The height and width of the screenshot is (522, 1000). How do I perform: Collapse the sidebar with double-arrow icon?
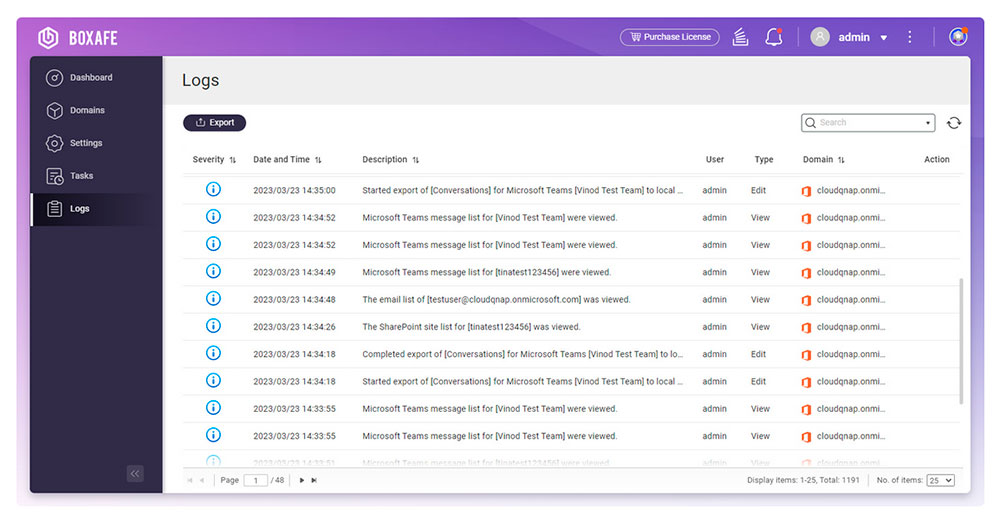click(135, 474)
